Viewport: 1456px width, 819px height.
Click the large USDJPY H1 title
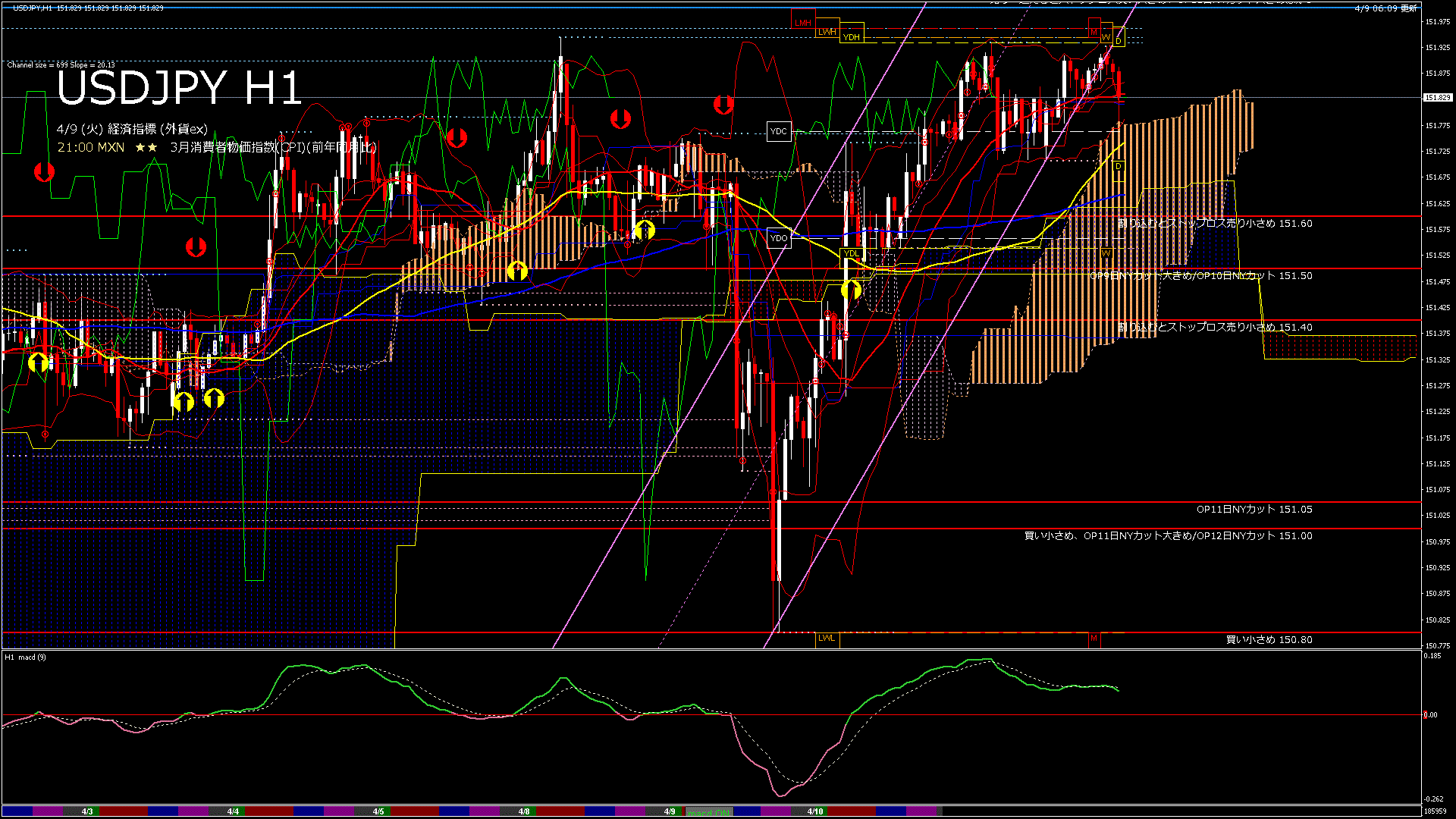(180, 88)
